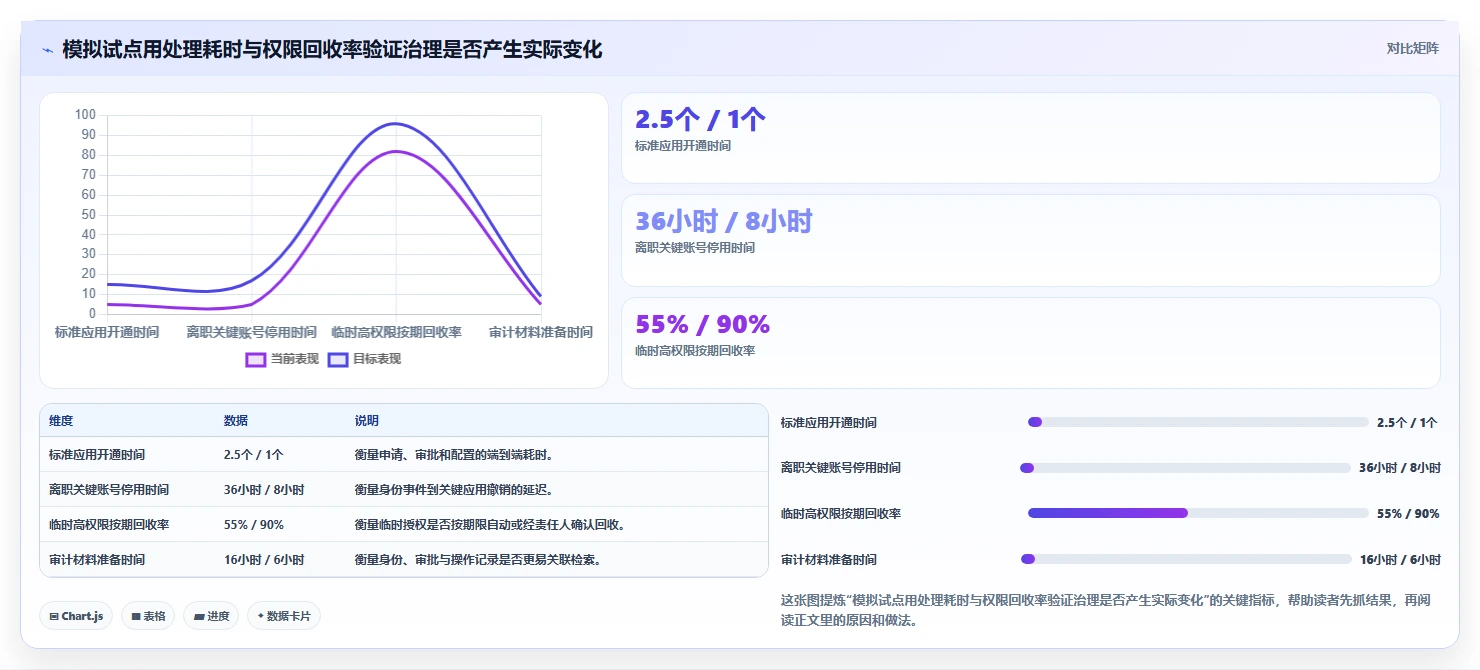This screenshot has width=1480, height=670.
Task: Click the 标准应用开通时间 progress bar
Action: tap(1198, 422)
